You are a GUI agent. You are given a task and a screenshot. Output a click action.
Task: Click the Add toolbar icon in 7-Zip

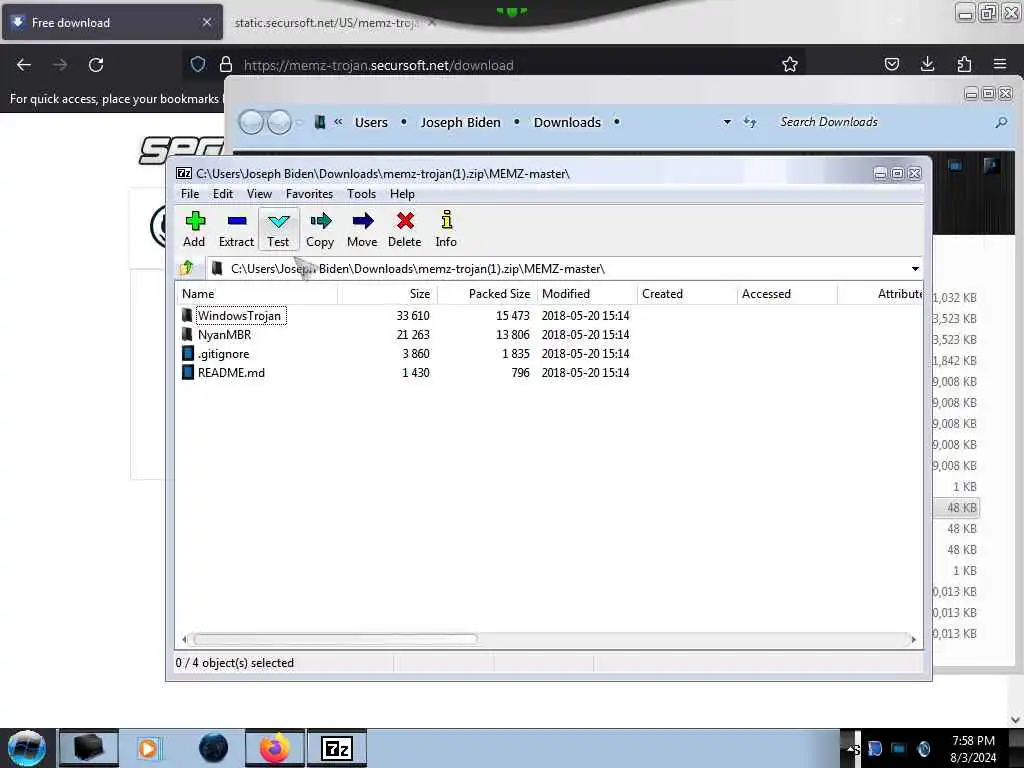click(194, 229)
